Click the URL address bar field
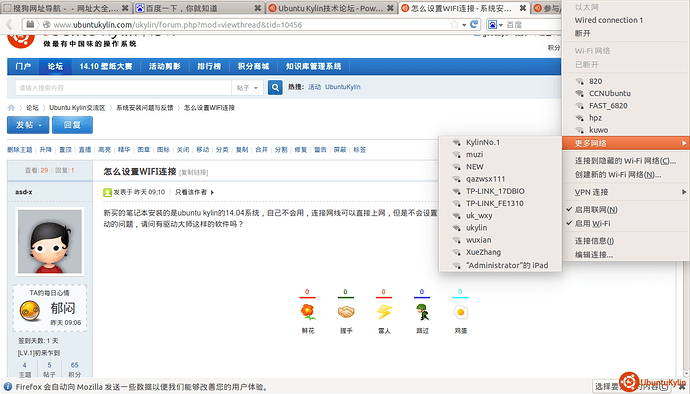 [251, 25]
